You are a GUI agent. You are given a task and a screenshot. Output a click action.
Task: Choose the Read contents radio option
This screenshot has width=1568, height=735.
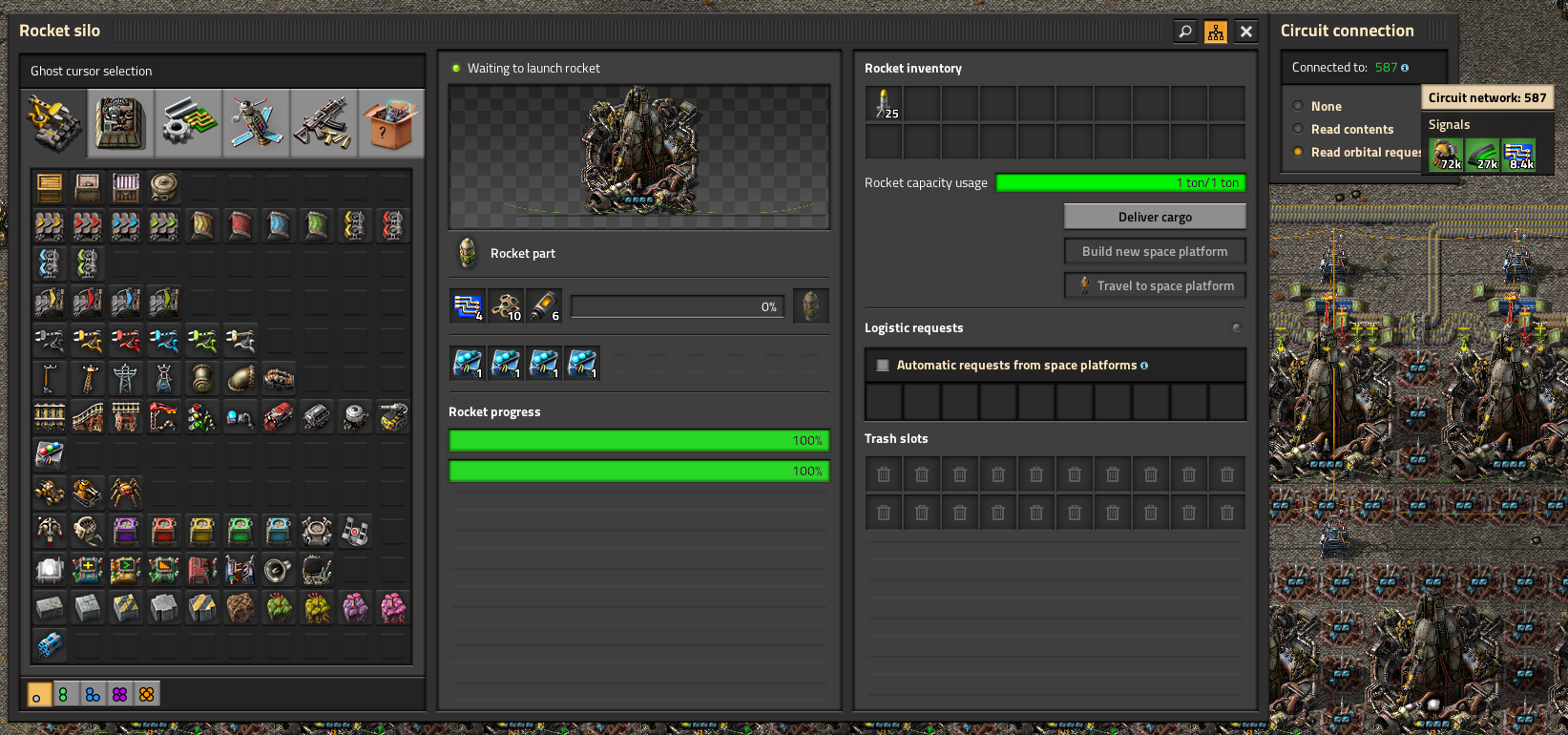[x=1298, y=129]
